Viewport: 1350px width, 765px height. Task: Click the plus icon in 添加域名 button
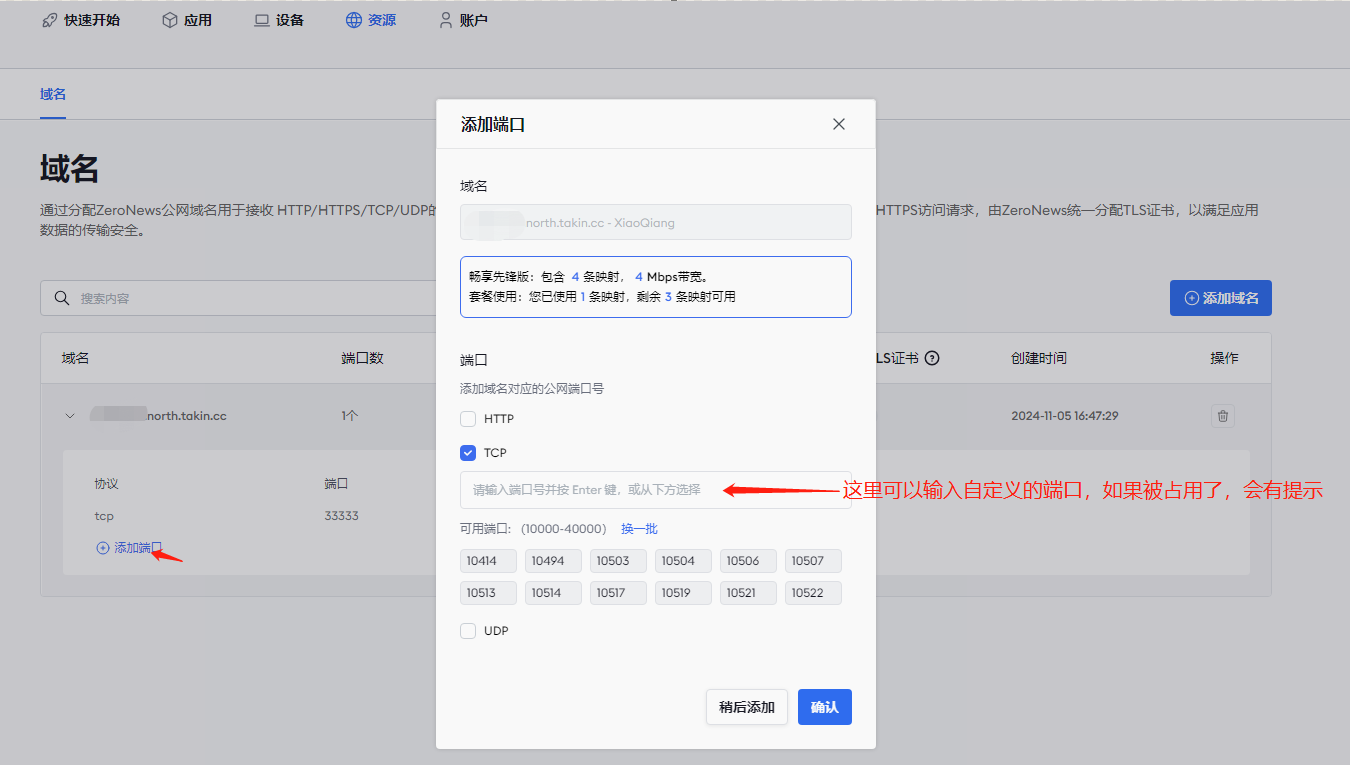1191,298
